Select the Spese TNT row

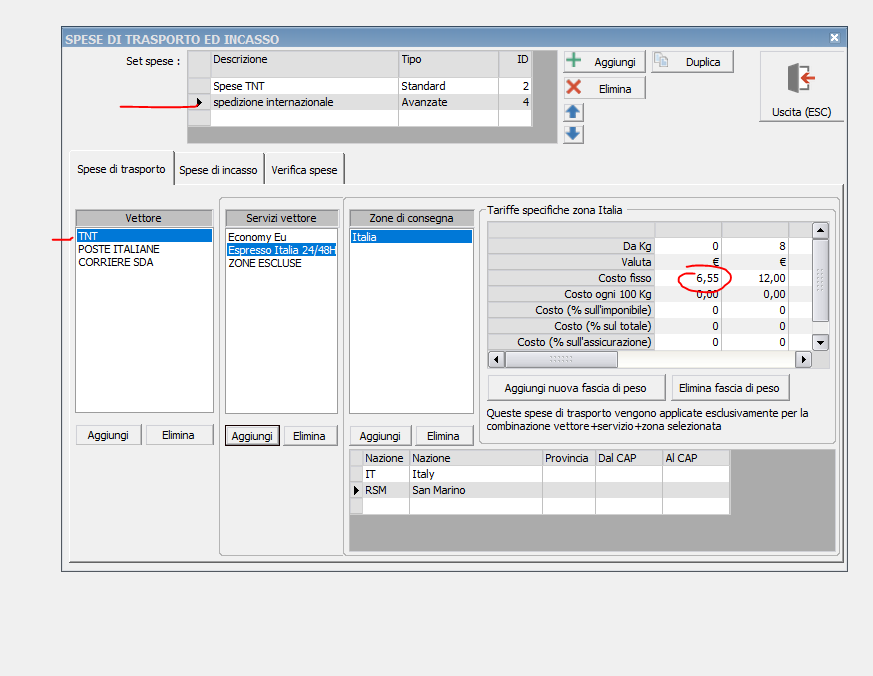[360, 86]
